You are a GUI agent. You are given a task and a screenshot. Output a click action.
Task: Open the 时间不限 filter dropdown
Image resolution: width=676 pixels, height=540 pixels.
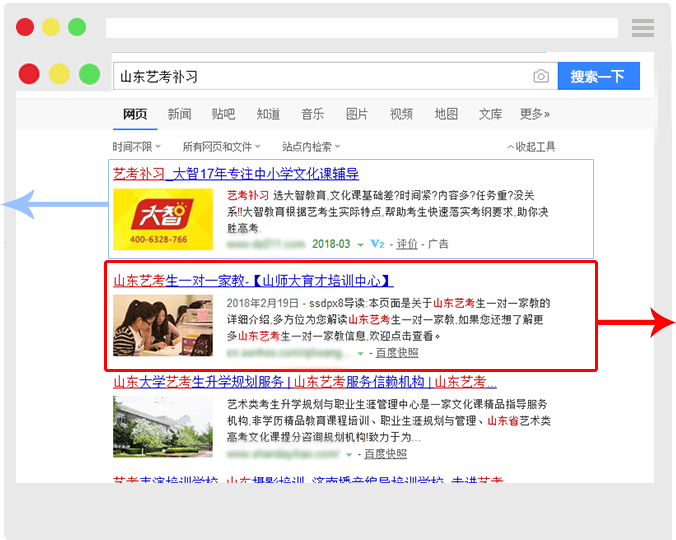[x=136, y=147]
